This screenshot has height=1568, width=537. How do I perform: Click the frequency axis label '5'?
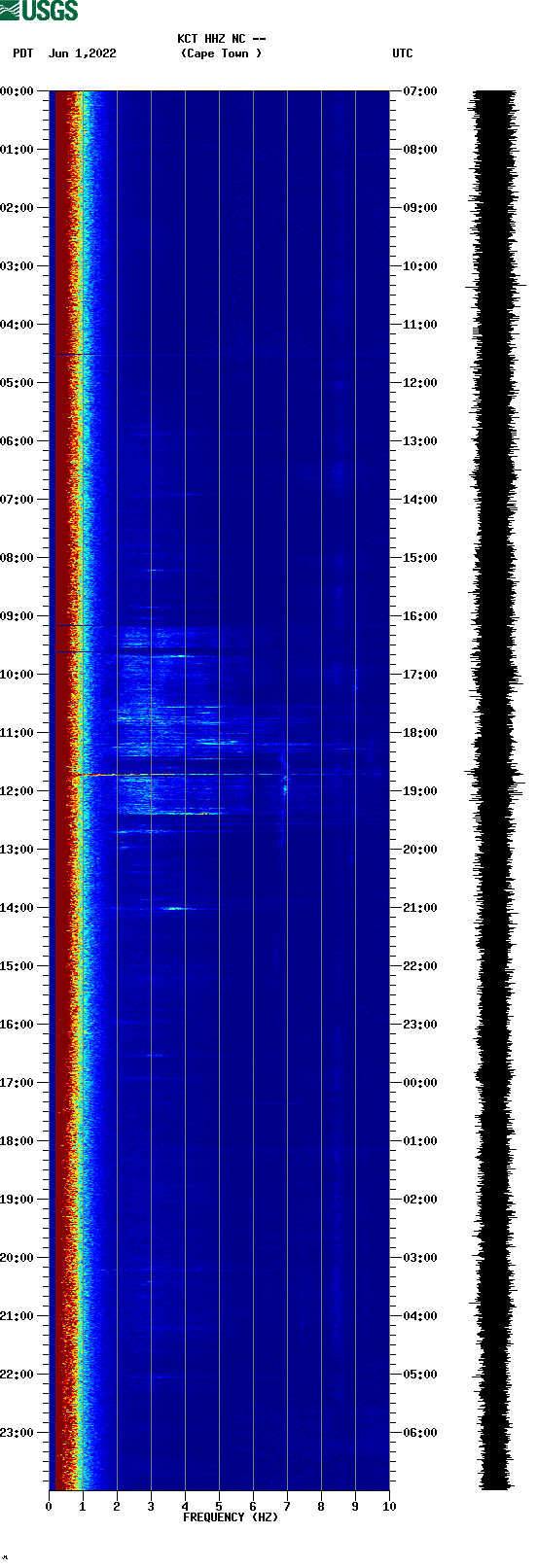coord(219,1507)
